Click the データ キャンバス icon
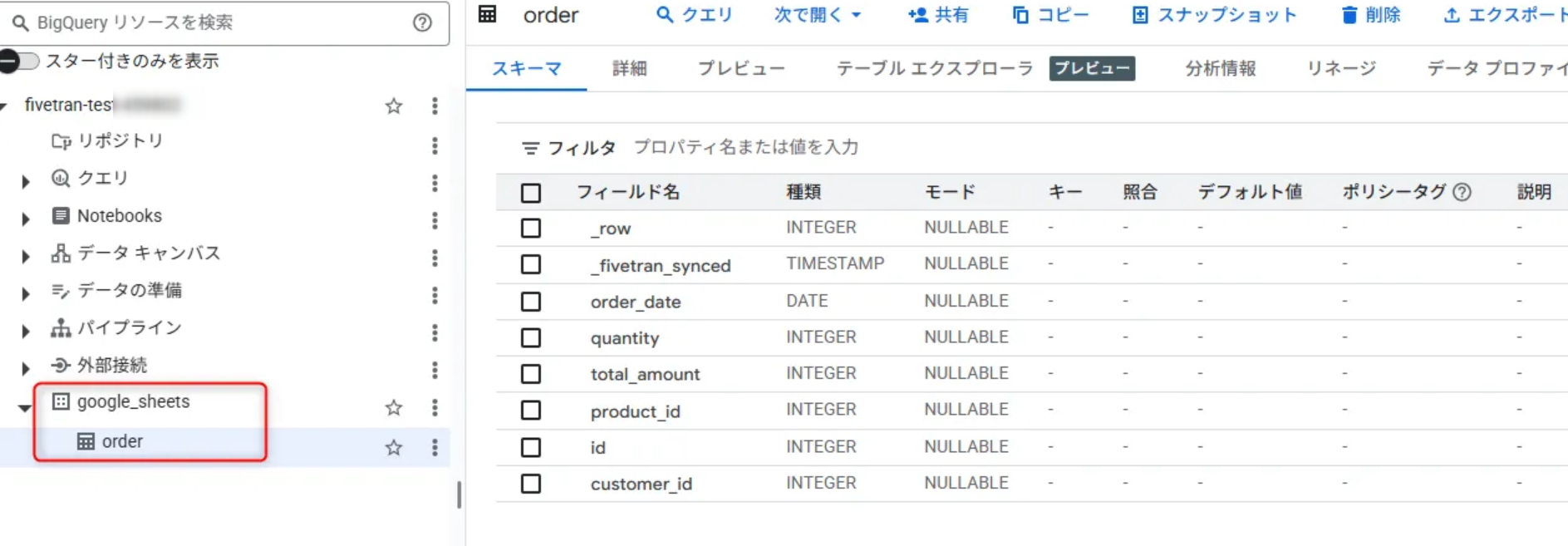The height and width of the screenshot is (546, 1568). 61,253
